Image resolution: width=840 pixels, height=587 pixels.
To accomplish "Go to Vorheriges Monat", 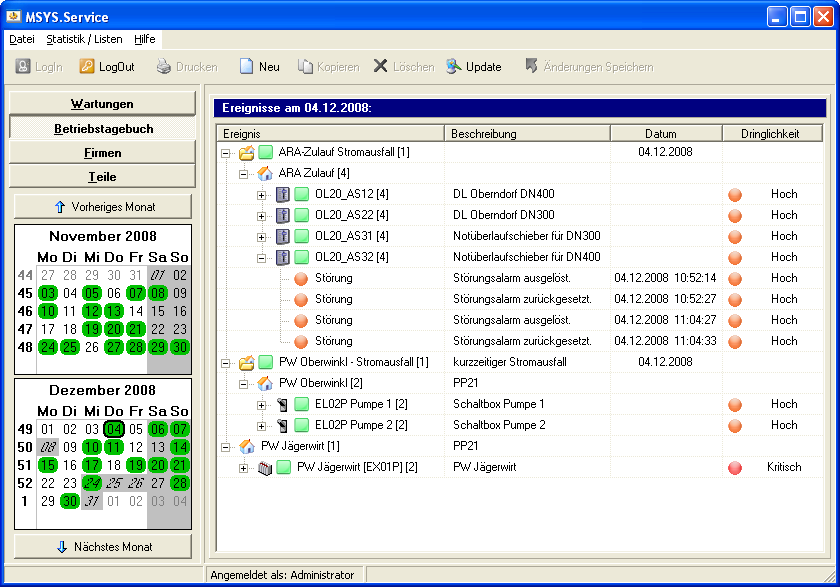I will click(103, 207).
